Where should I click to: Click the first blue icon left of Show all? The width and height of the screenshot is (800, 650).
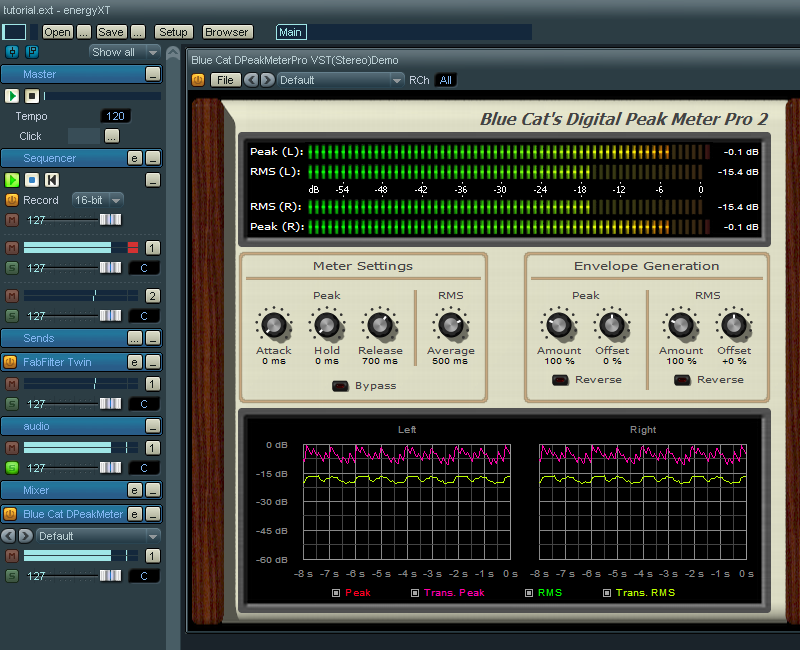coord(12,52)
